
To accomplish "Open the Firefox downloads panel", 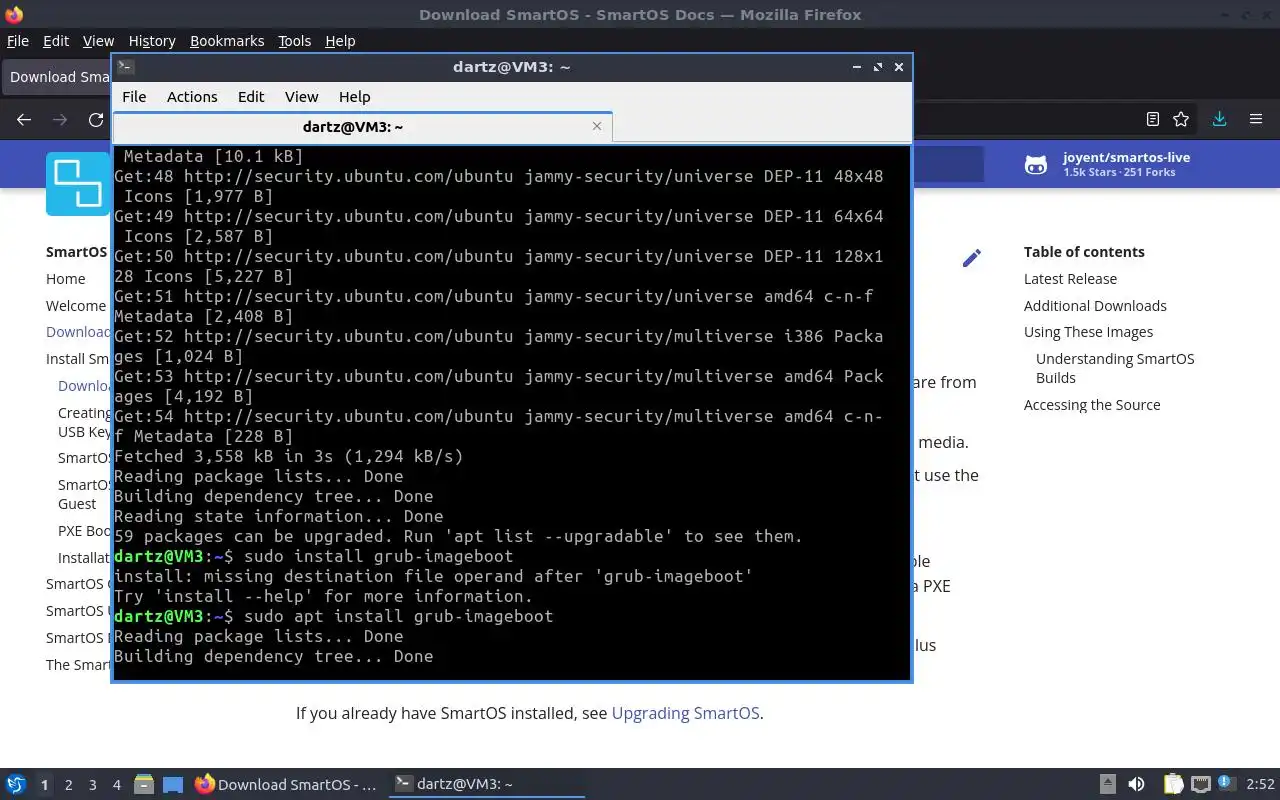I will tap(1219, 119).
